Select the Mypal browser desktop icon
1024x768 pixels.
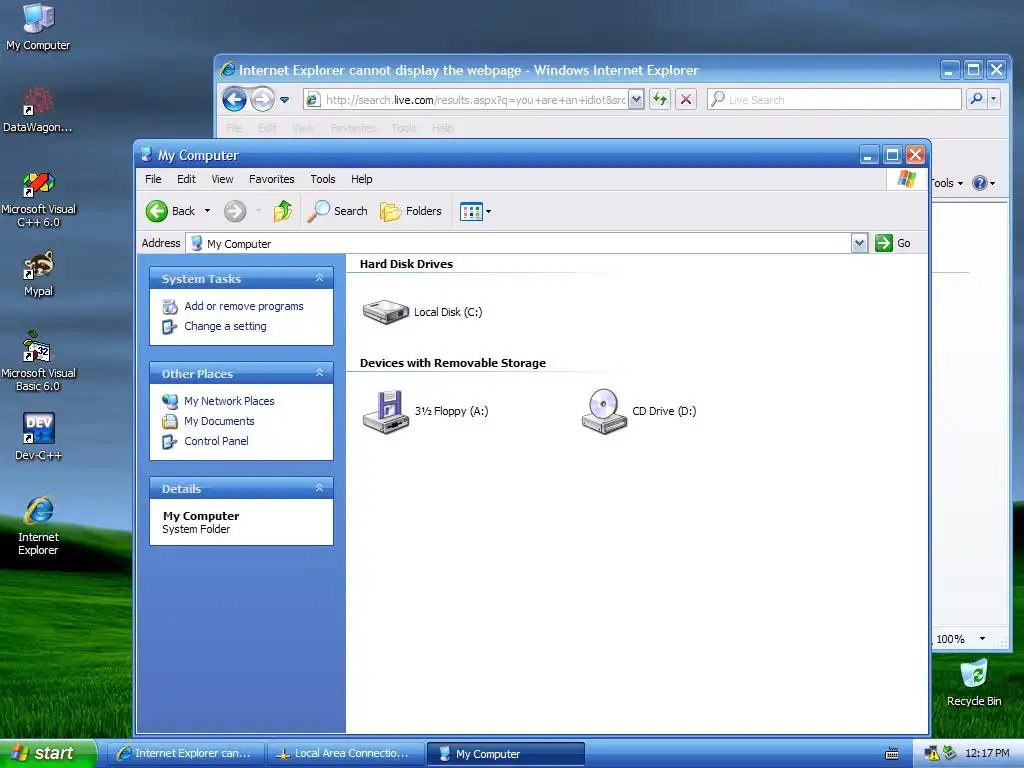click(38, 274)
